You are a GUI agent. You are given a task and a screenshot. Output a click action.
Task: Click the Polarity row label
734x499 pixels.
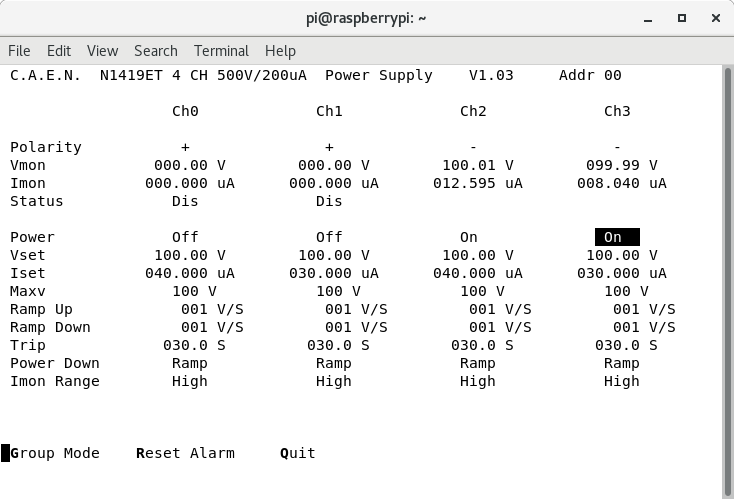coord(46,147)
